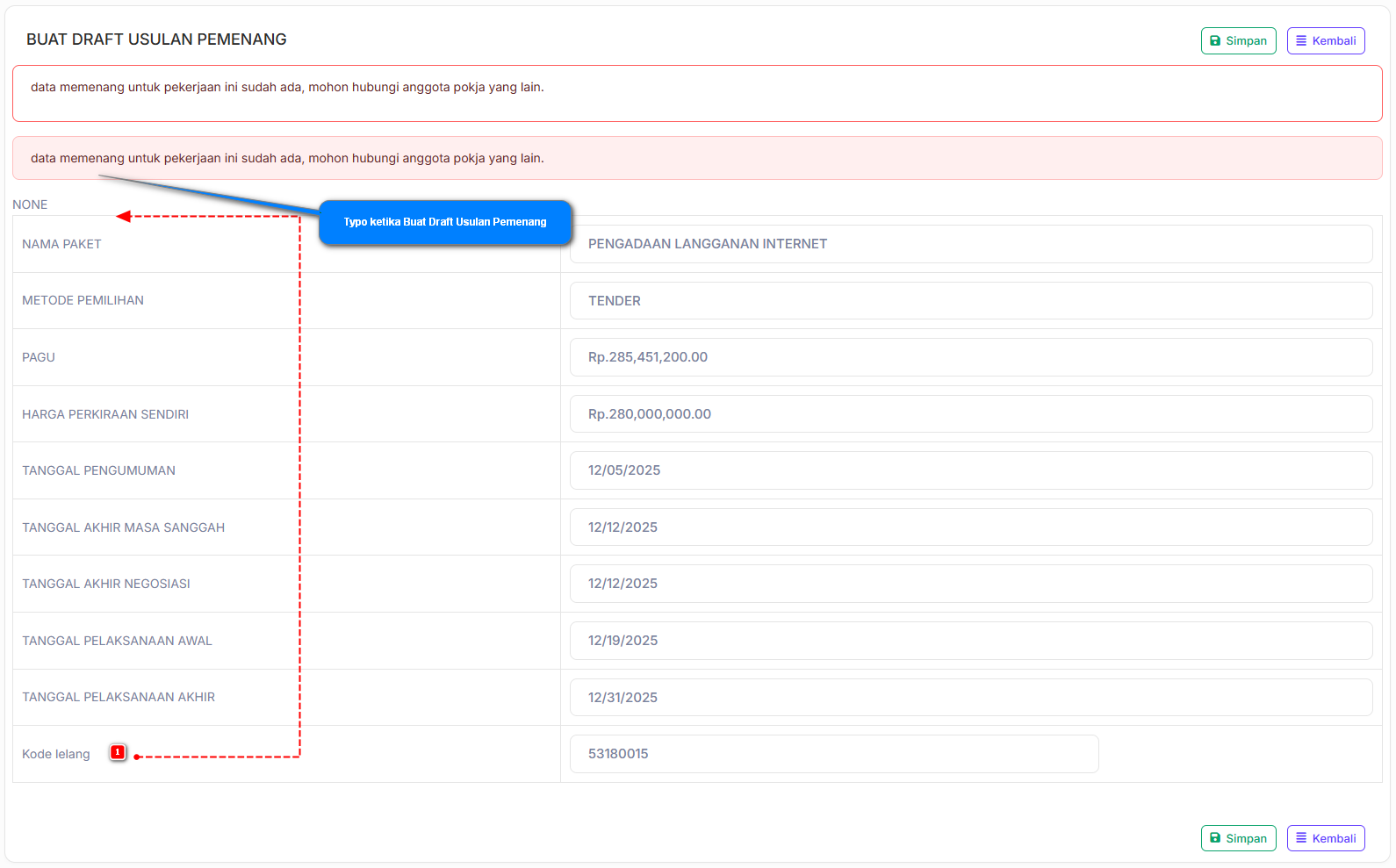The width and height of the screenshot is (1396, 868).
Task: Click the Nama Paket input field
Action: click(970, 244)
